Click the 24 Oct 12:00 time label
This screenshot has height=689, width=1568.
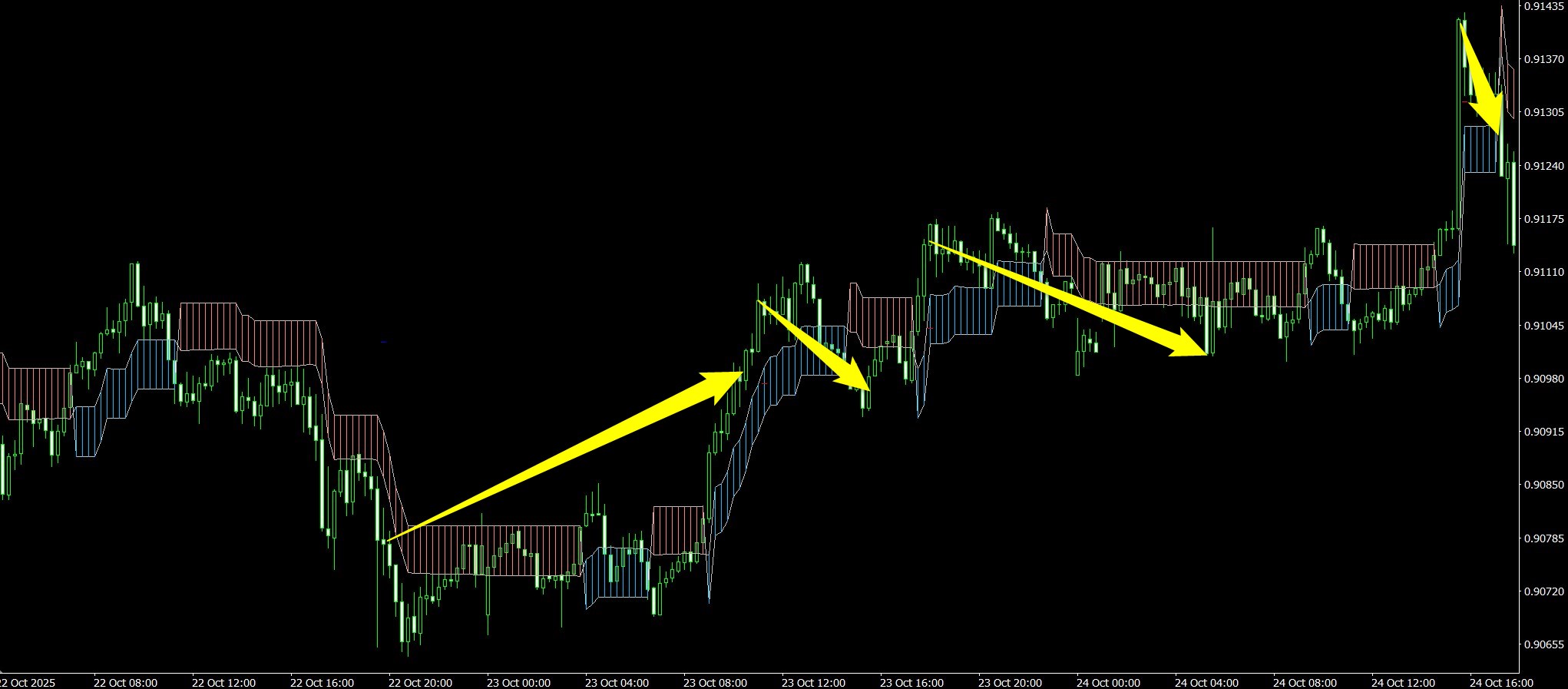[x=1403, y=682]
